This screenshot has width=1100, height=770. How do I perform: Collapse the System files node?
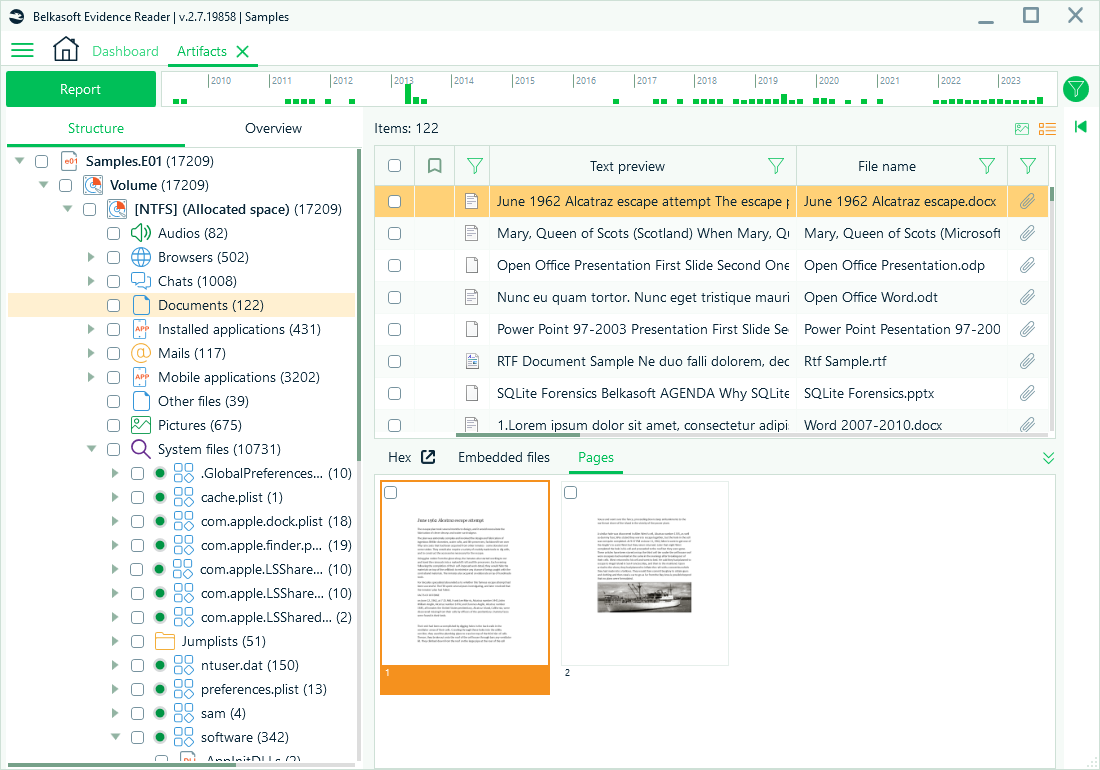point(91,449)
